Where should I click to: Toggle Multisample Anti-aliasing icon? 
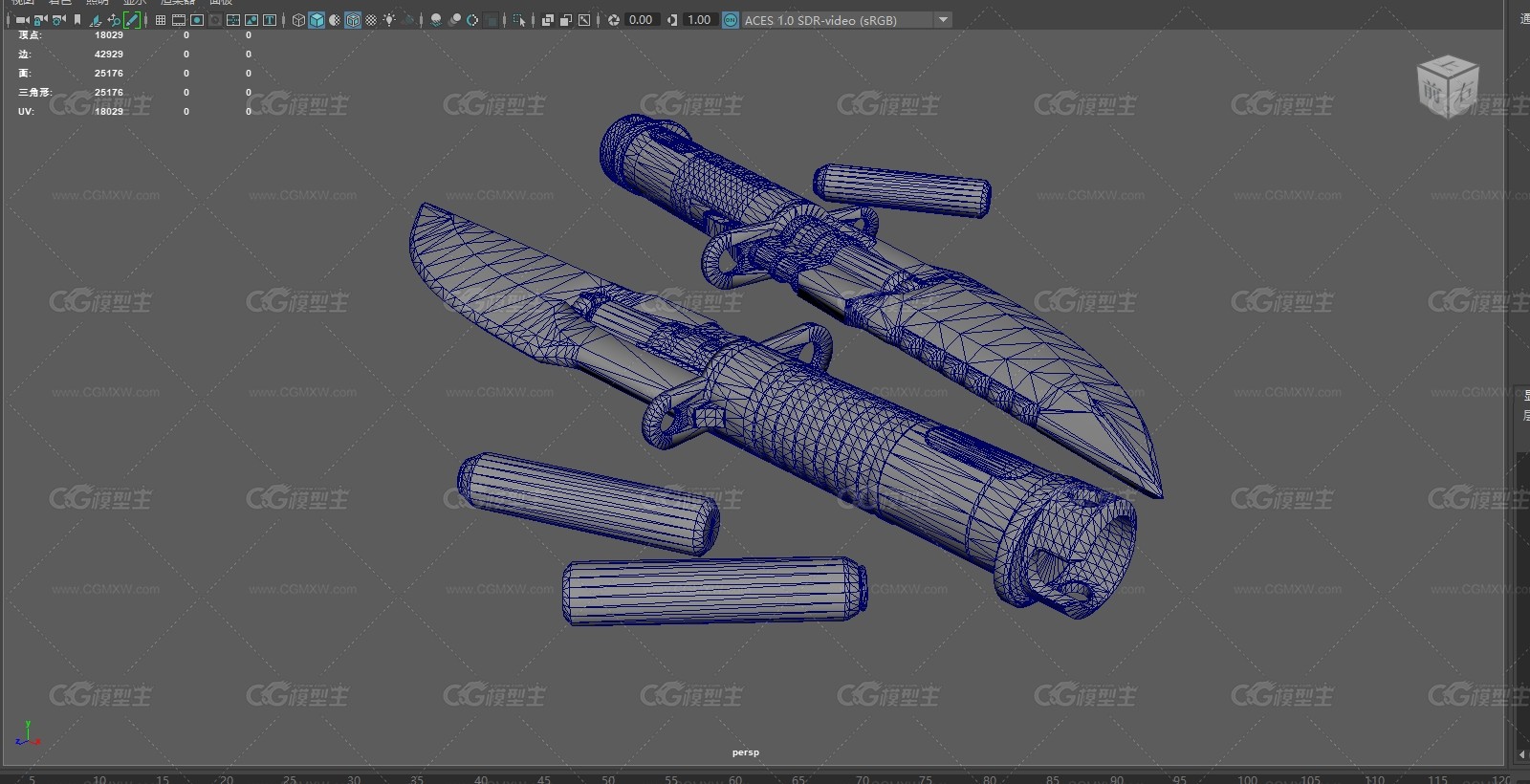(472, 20)
